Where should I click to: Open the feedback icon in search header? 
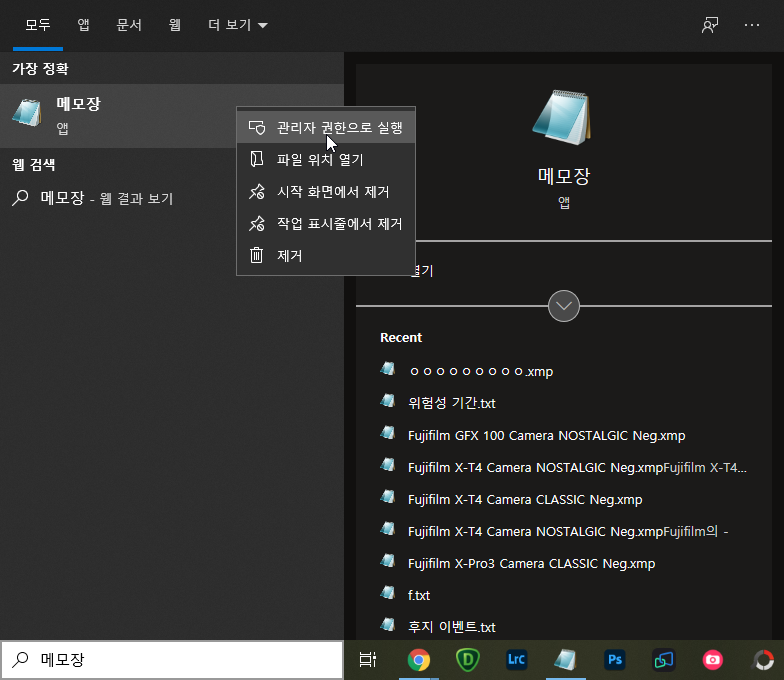point(710,25)
